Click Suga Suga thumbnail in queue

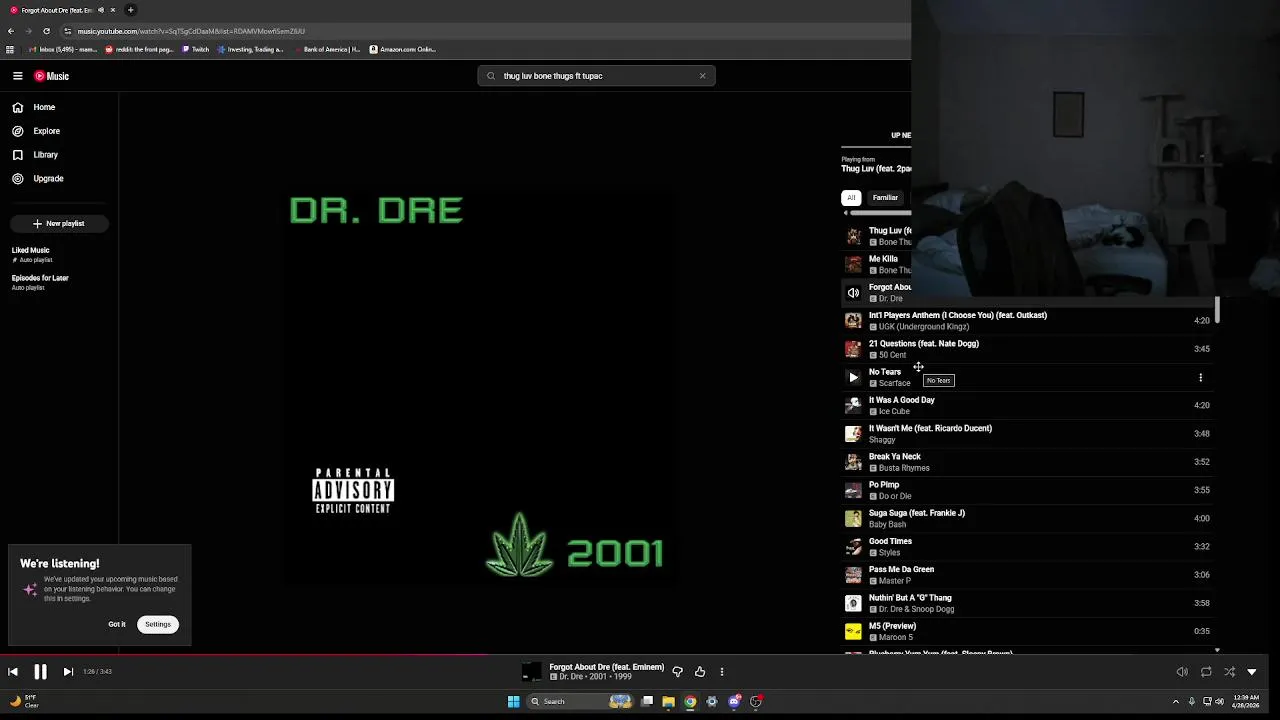point(853,518)
